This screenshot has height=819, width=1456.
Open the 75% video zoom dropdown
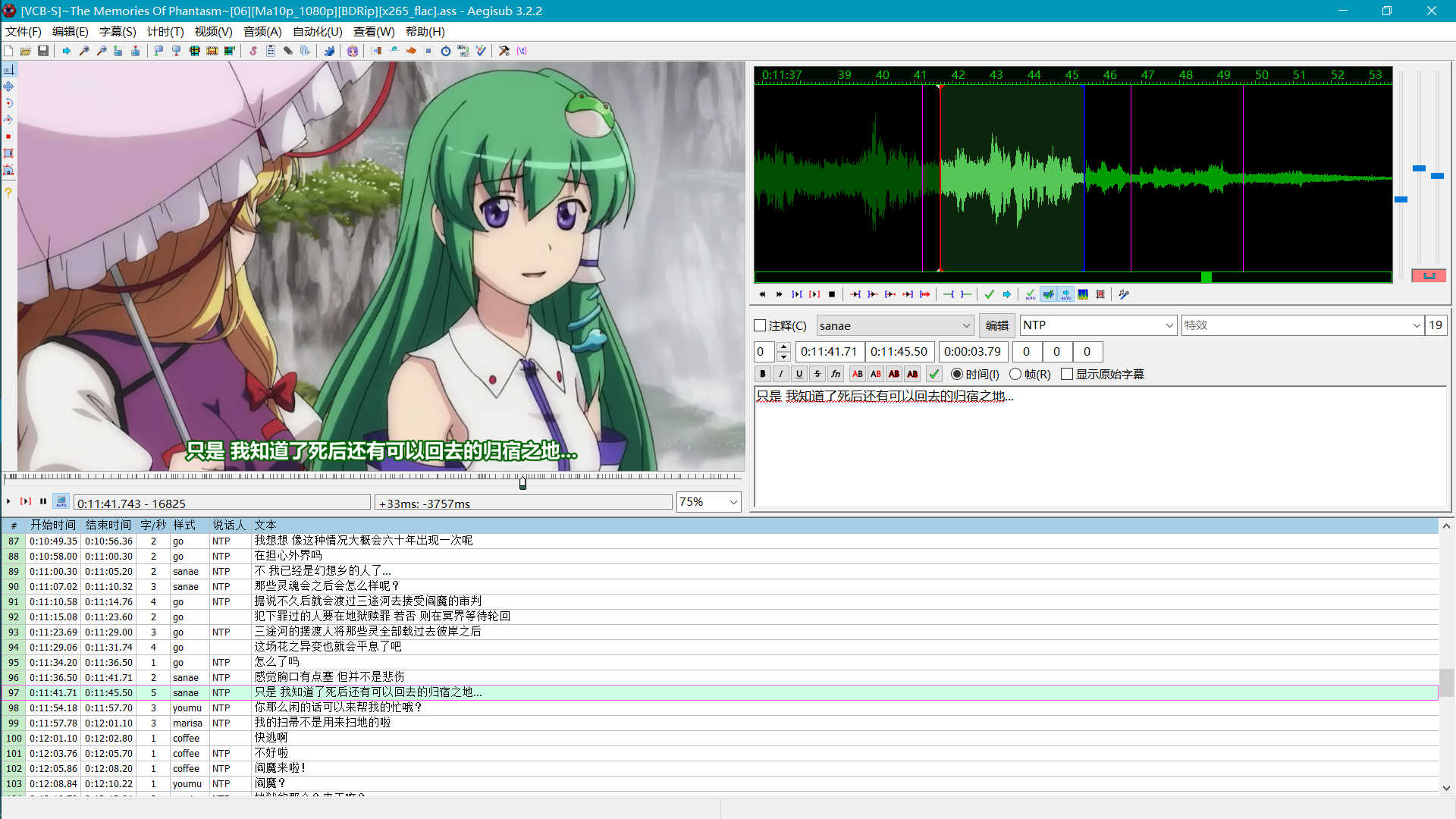coord(708,502)
